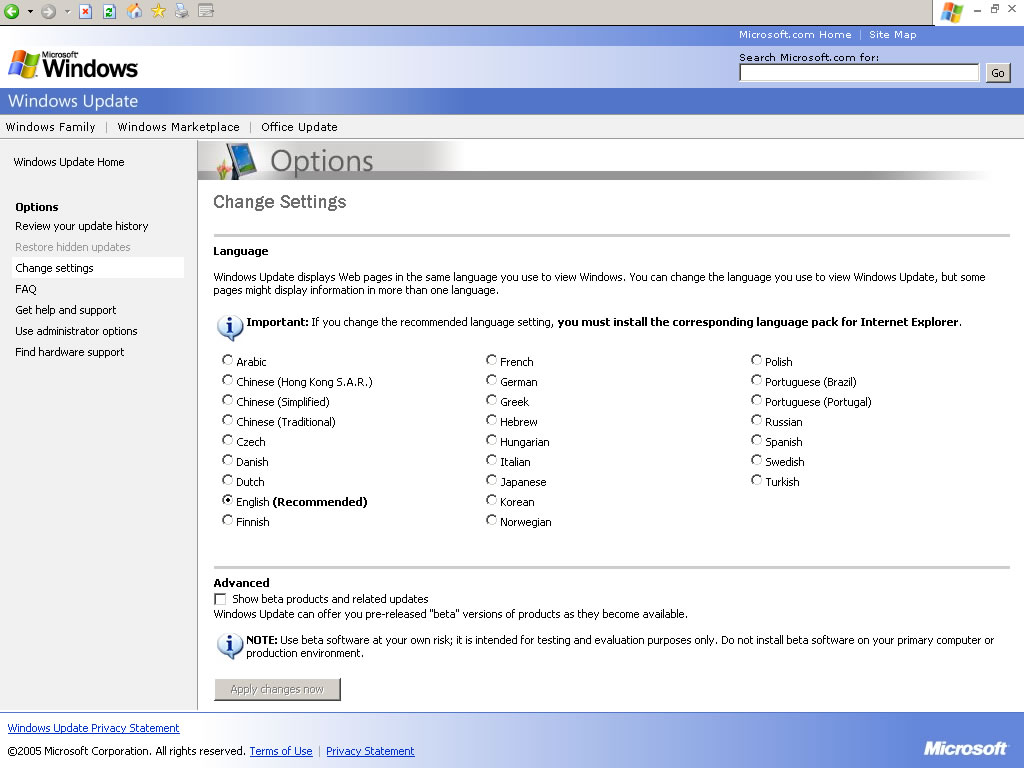Click the info icon beside beta NOTE

pos(230,645)
